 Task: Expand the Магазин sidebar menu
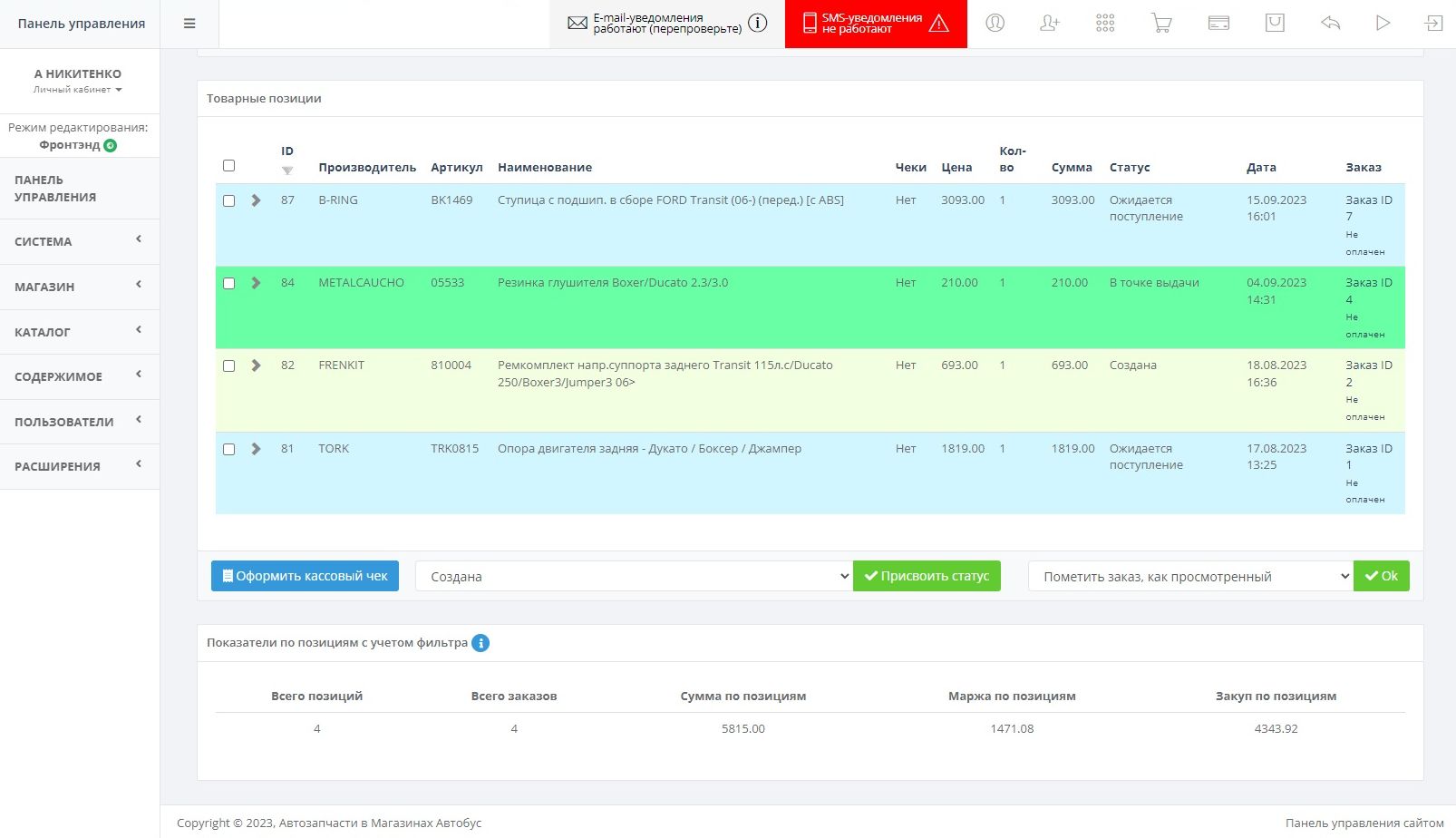coord(80,287)
